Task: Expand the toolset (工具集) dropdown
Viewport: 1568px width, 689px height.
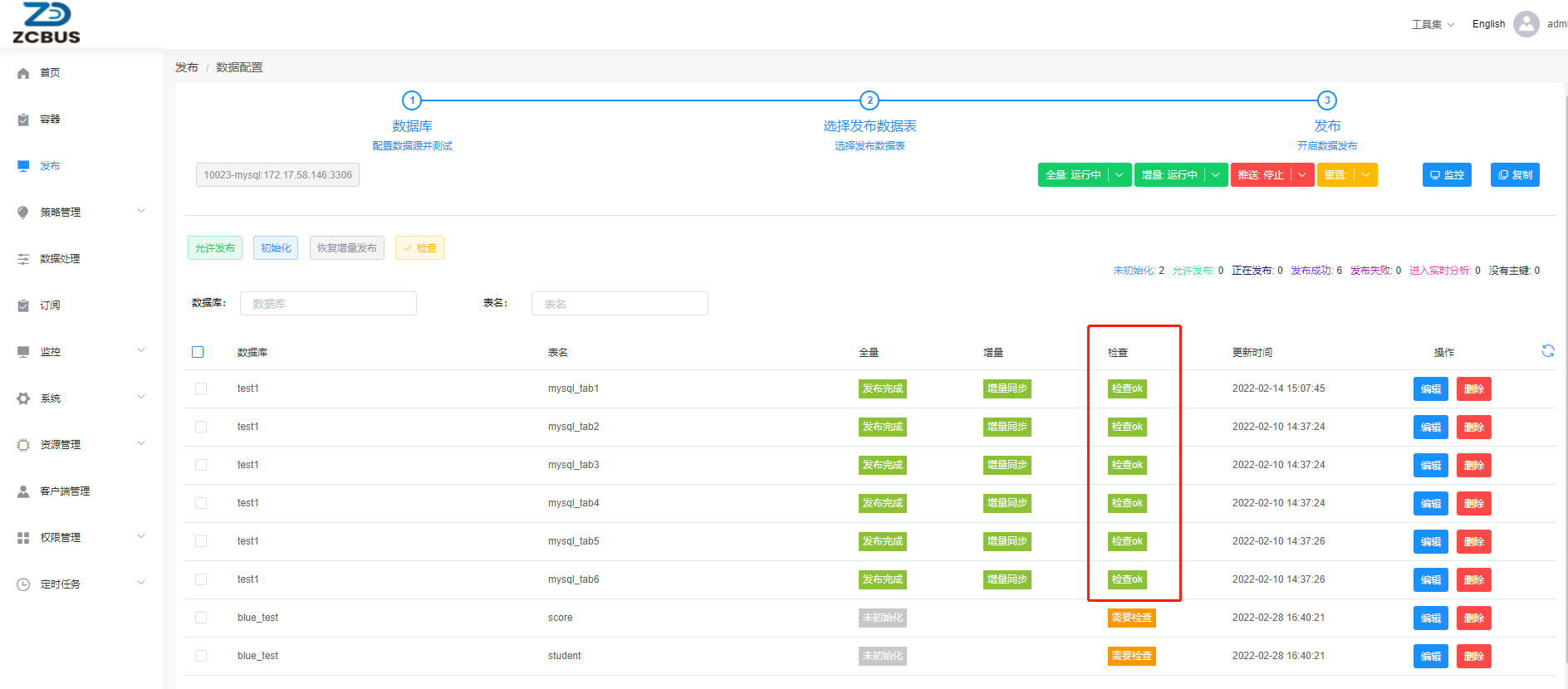Action: [x=1433, y=24]
